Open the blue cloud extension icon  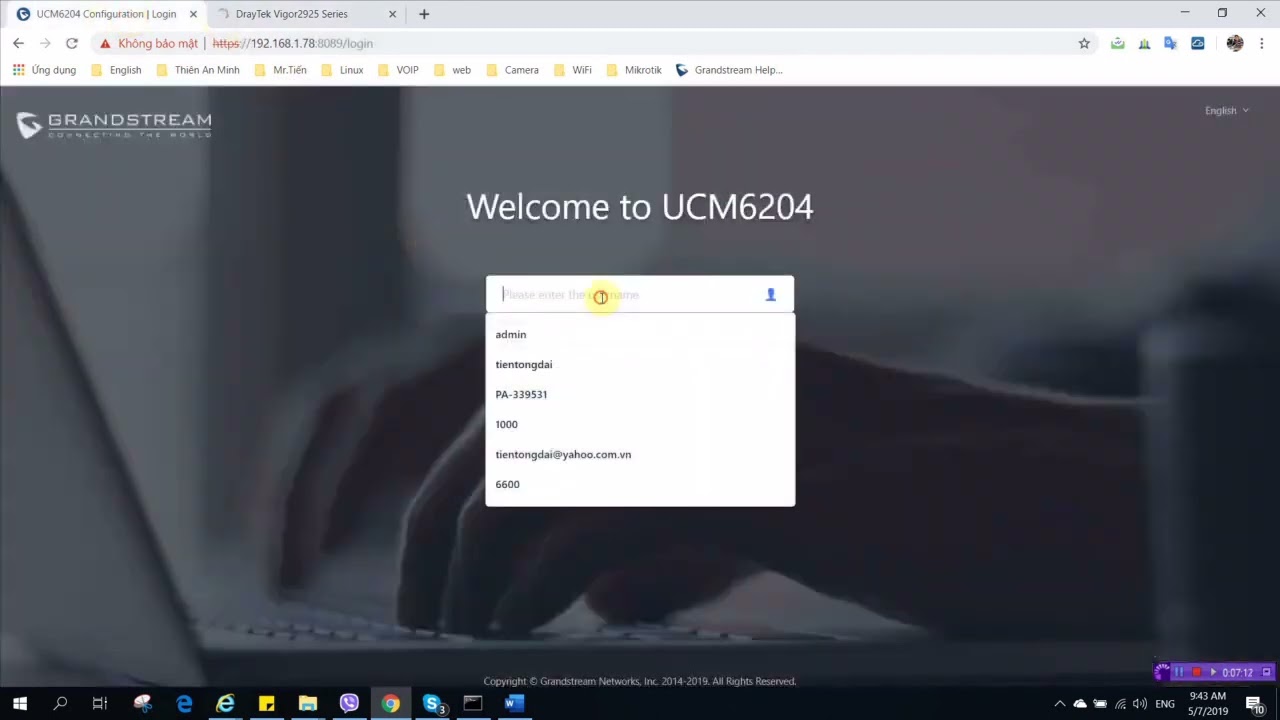(1197, 43)
